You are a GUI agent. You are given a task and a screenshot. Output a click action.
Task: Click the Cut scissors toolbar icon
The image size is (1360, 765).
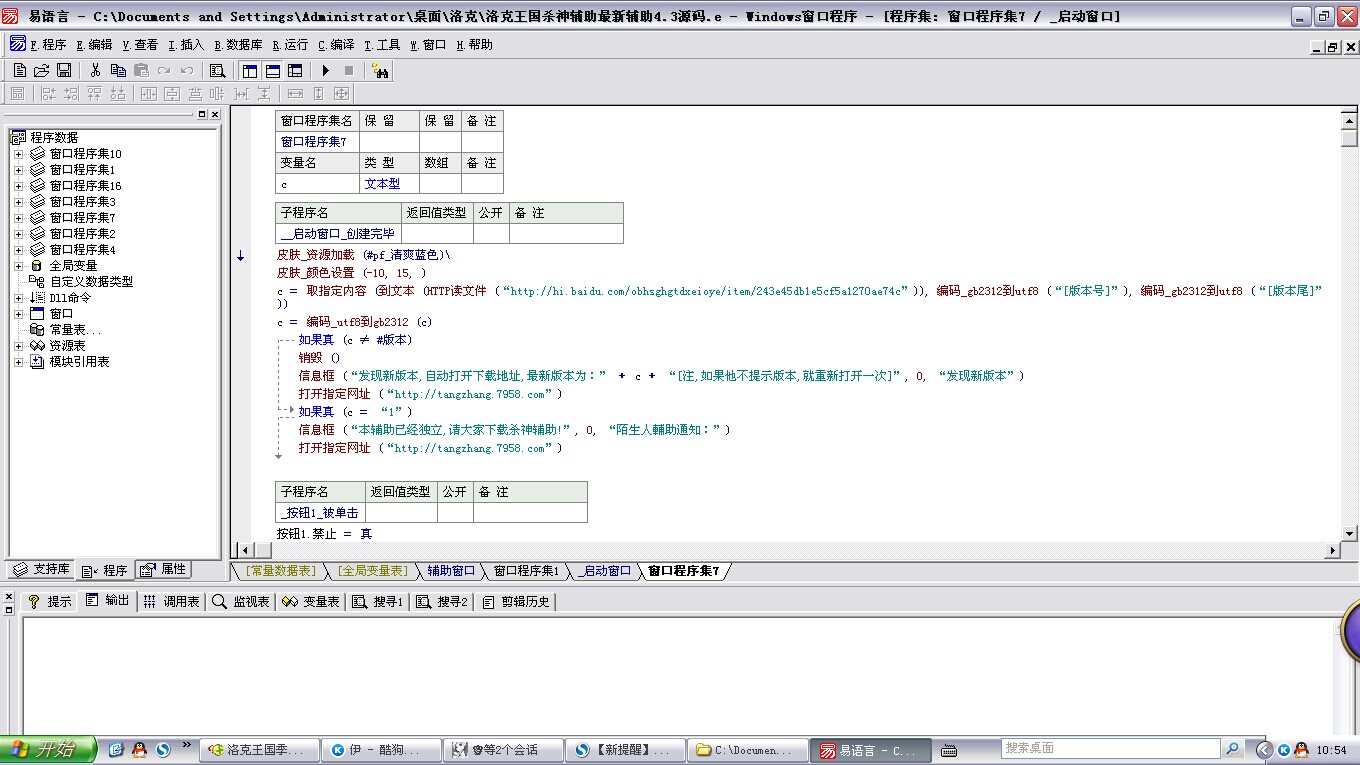pyautogui.click(x=95, y=70)
